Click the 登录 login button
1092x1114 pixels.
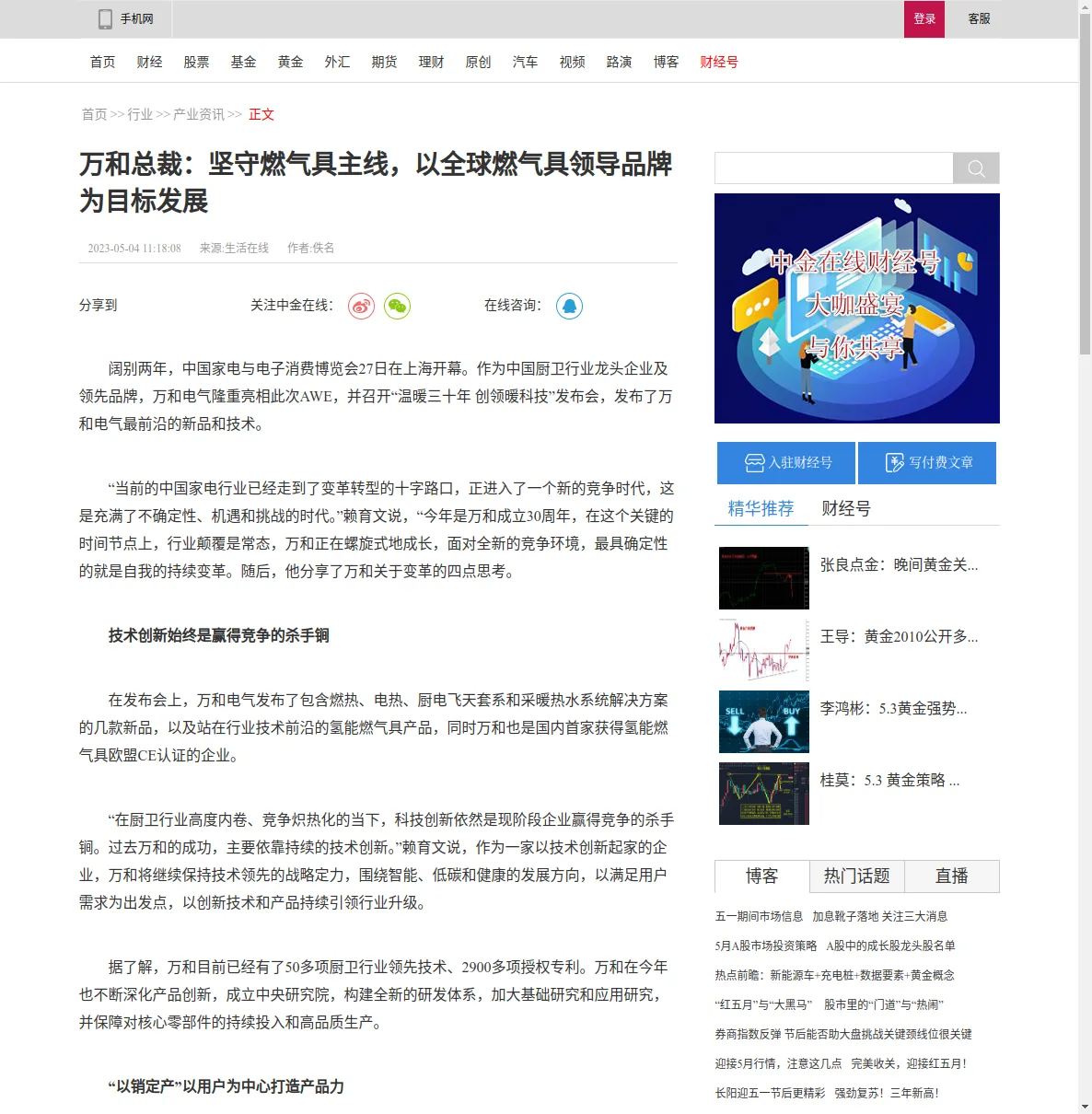pyautogui.click(x=924, y=18)
